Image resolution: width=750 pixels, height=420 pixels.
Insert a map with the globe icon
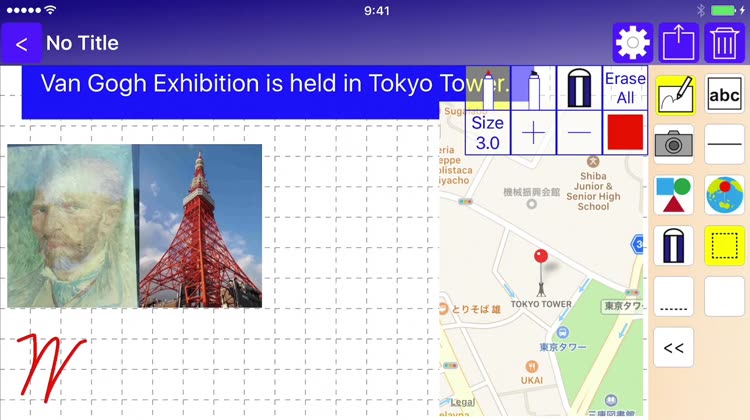click(724, 195)
